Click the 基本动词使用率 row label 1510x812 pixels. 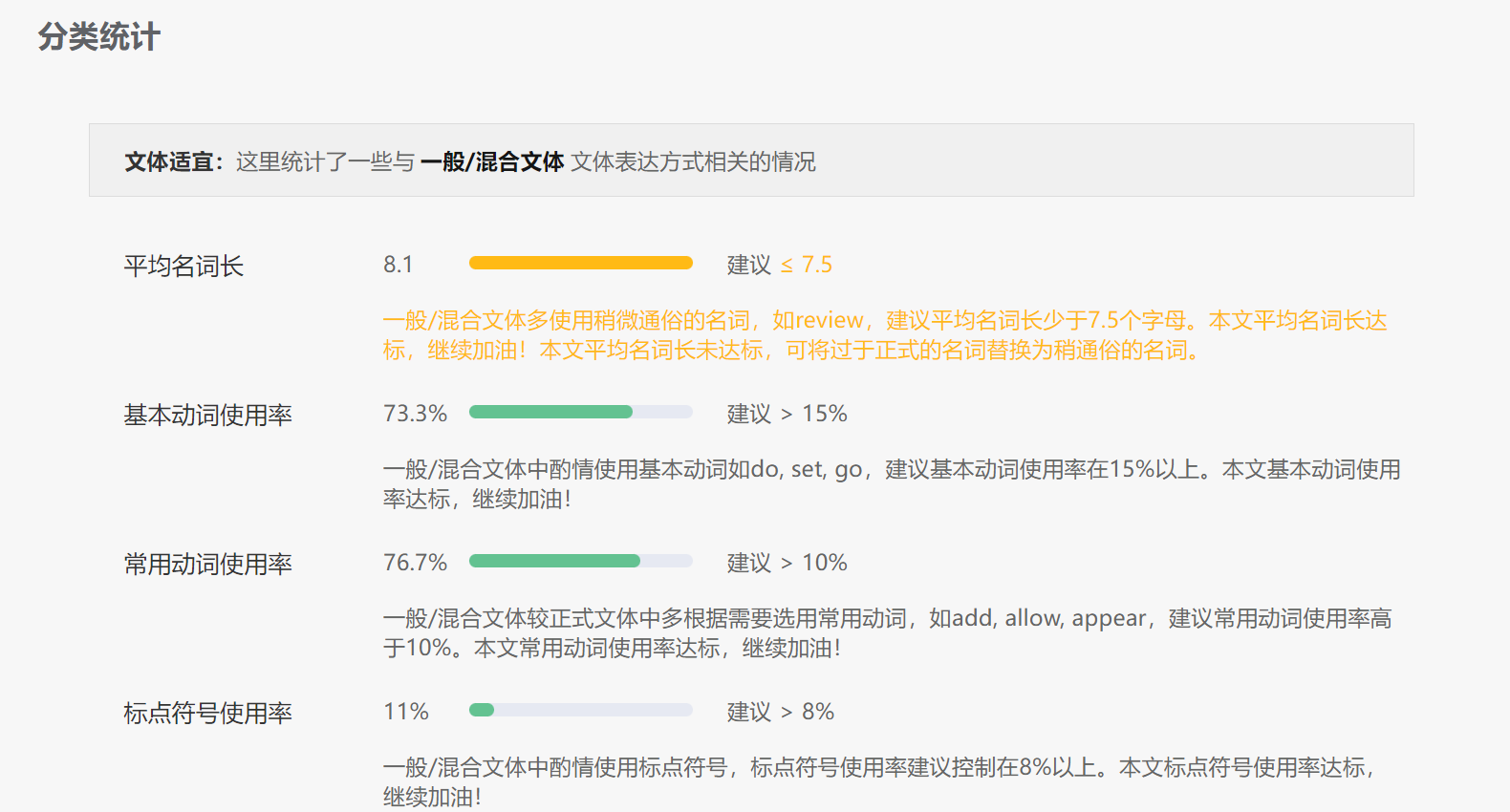pyautogui.click(x=207, y=415)
